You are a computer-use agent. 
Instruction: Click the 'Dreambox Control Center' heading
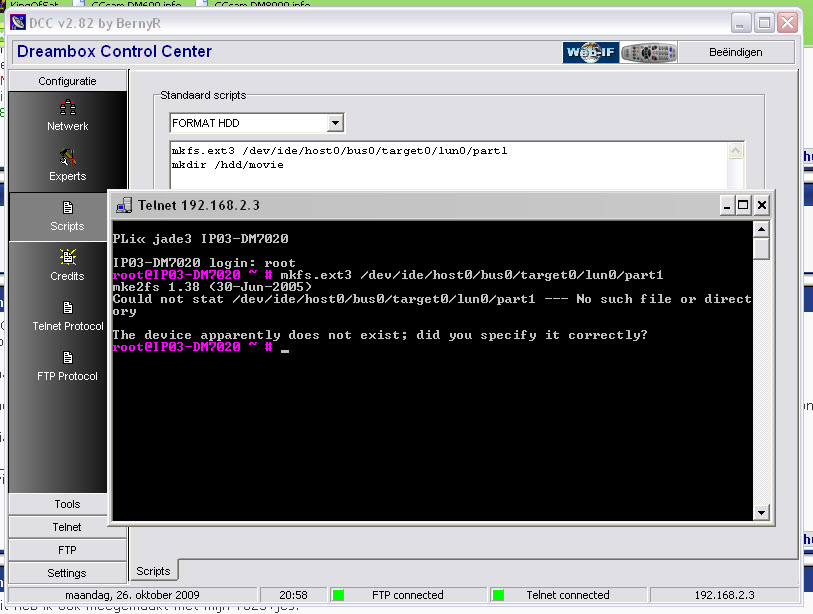tap(115, 51)
